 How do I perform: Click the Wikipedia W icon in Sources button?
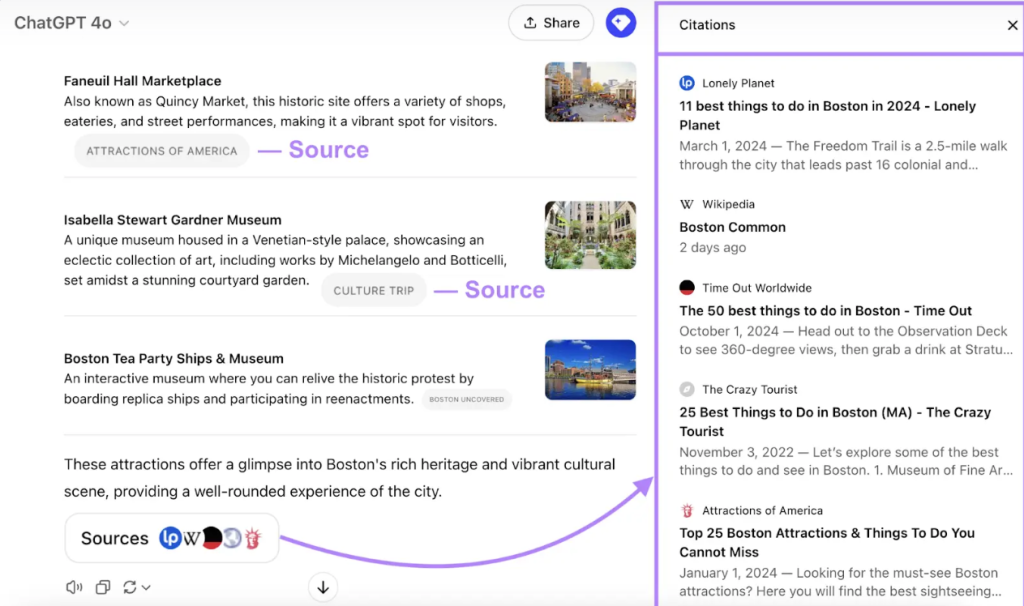(191, 539)
